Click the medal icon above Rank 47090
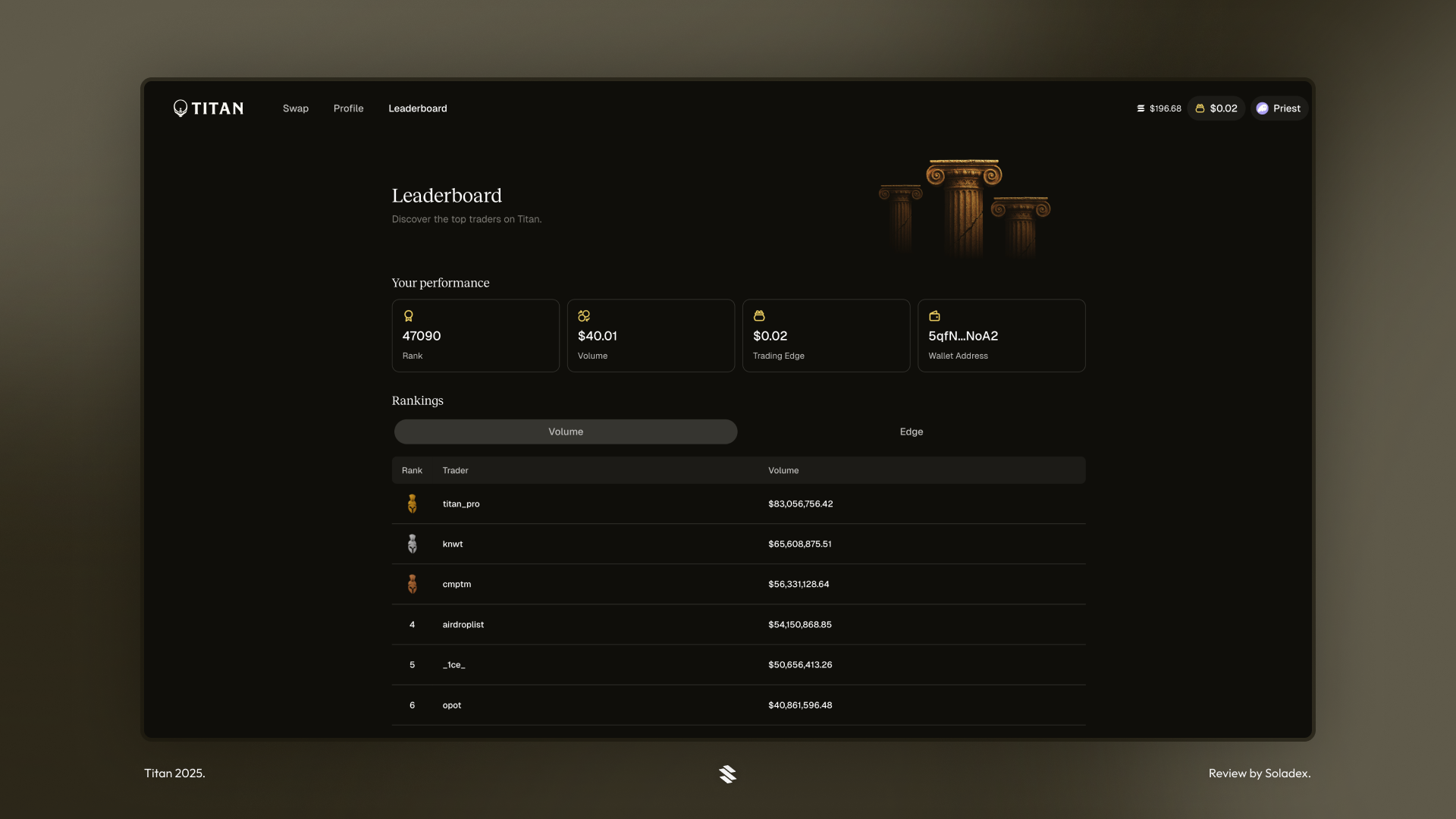Viewport: 1456px width, 819px height. [408, 315]
